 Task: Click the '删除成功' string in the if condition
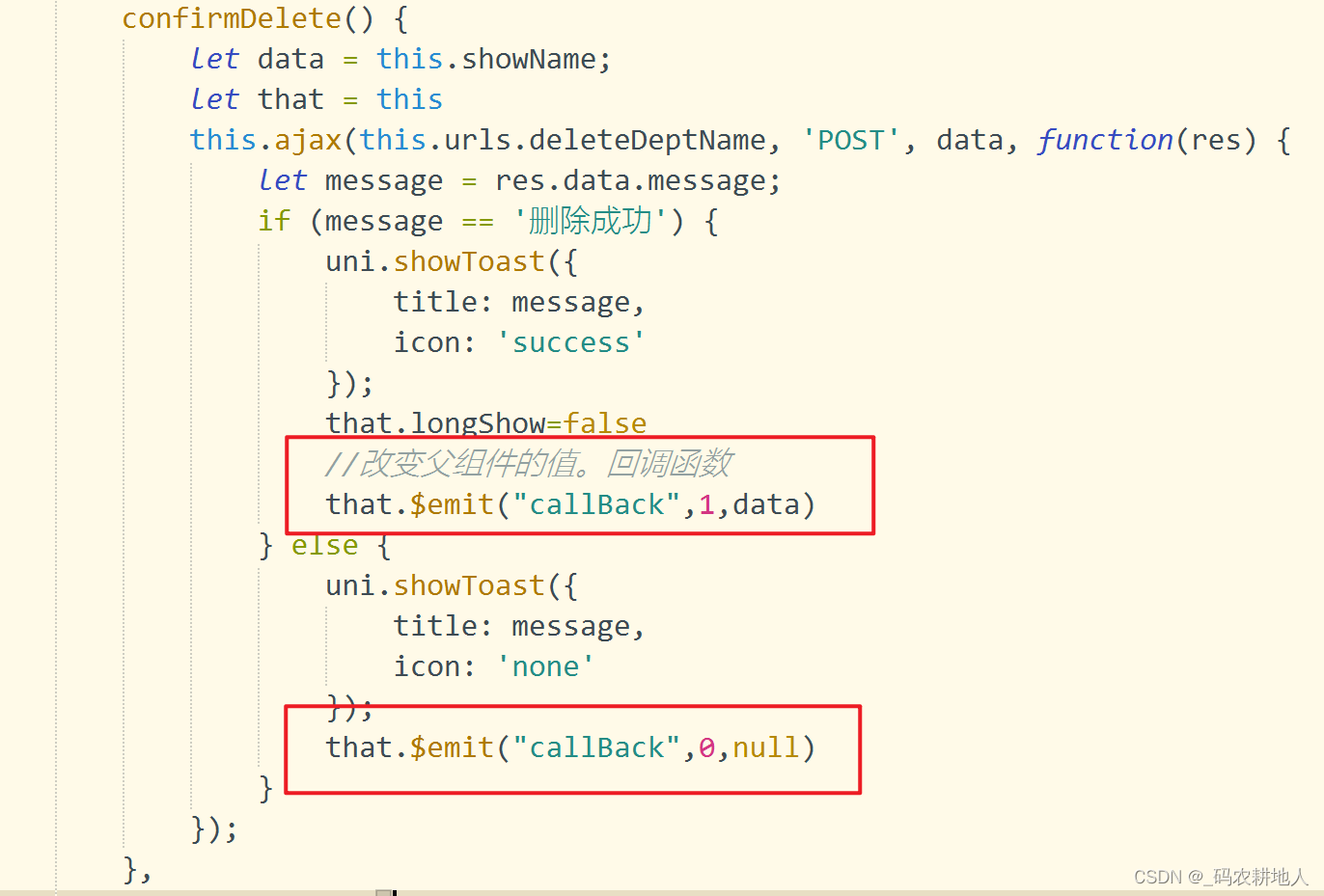click(x=591, y=221)
